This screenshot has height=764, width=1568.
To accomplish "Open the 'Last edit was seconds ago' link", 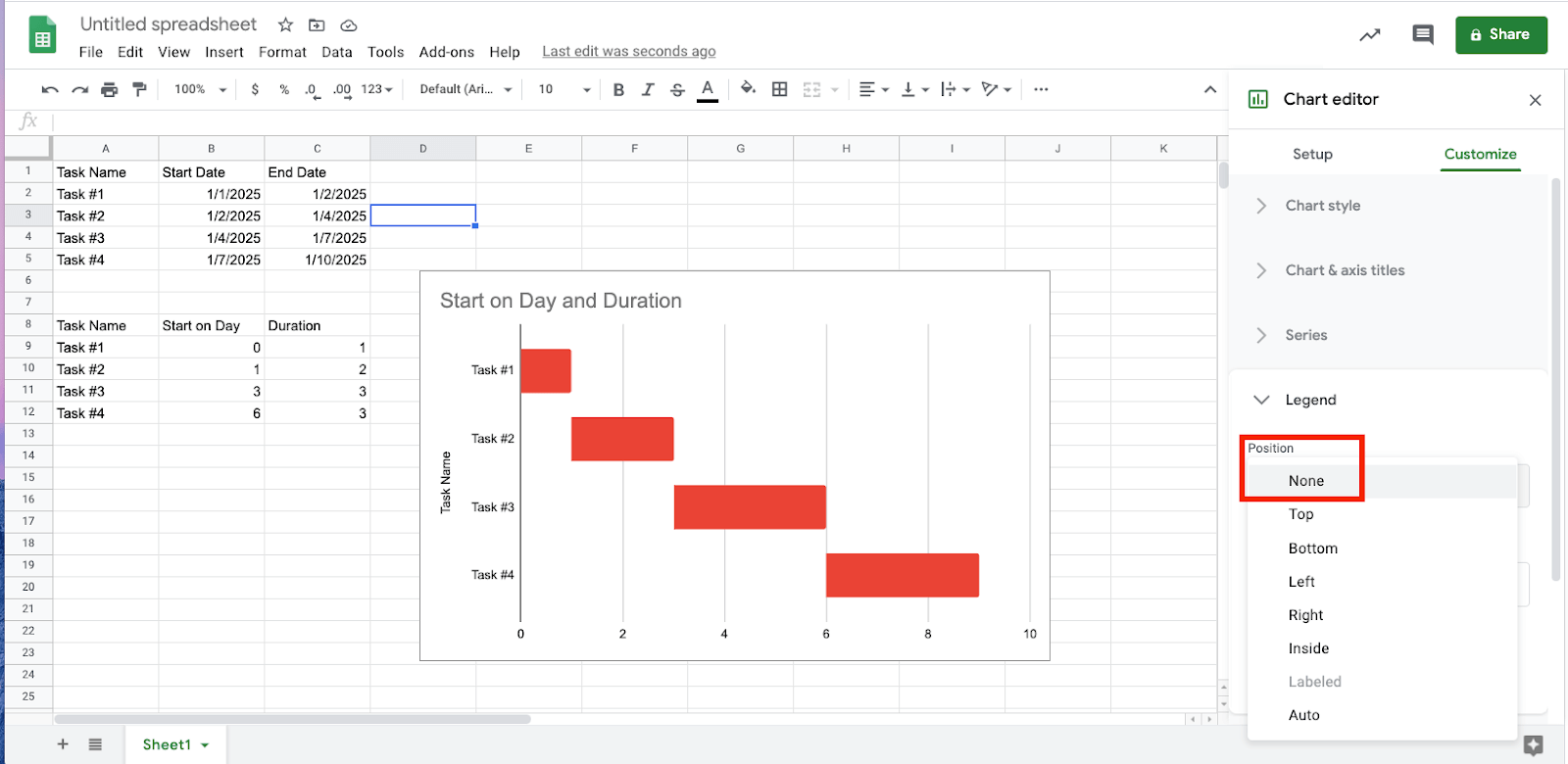I will pyautogui.click(x=628, y=52).
